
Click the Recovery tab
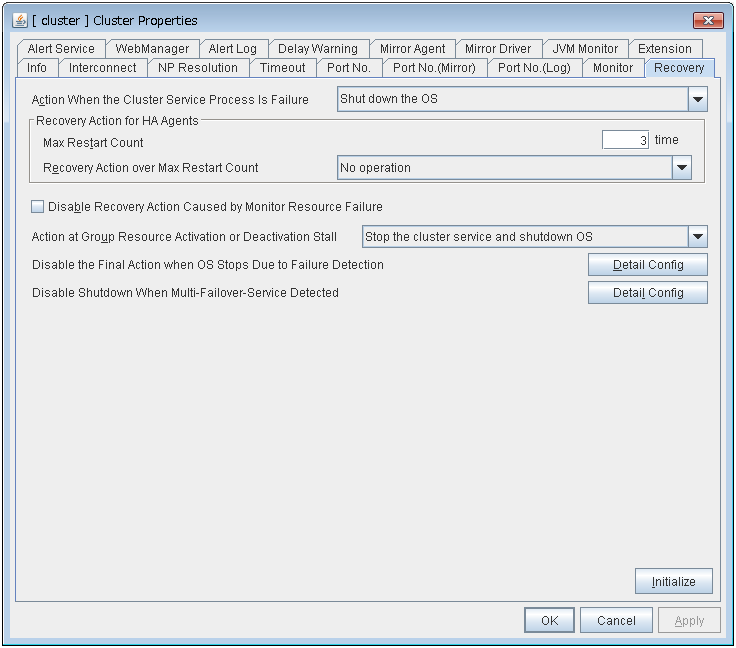pos(679,68)
